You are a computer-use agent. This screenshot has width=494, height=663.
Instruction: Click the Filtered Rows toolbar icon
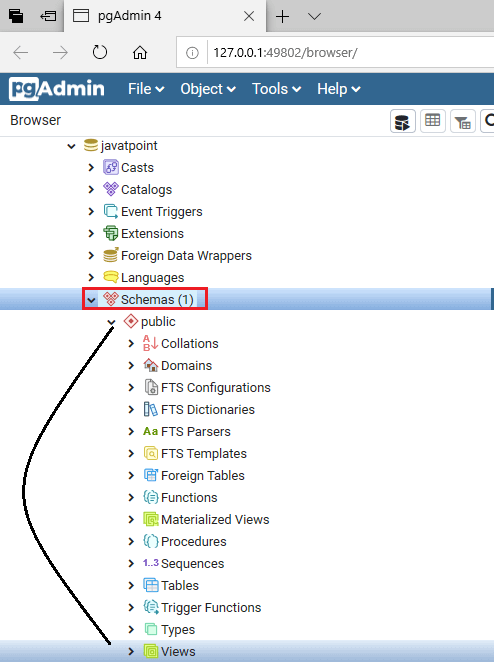click(x=463, y=121)
